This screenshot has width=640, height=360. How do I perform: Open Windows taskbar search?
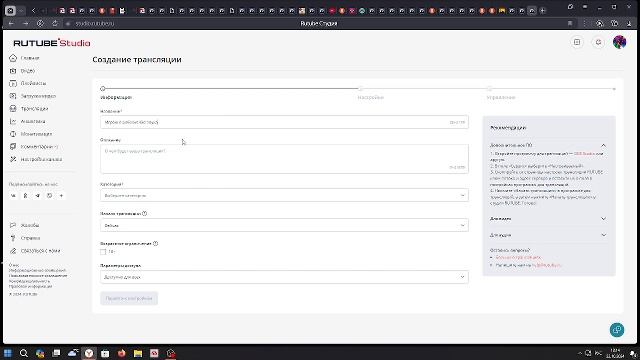click(24, 353)
